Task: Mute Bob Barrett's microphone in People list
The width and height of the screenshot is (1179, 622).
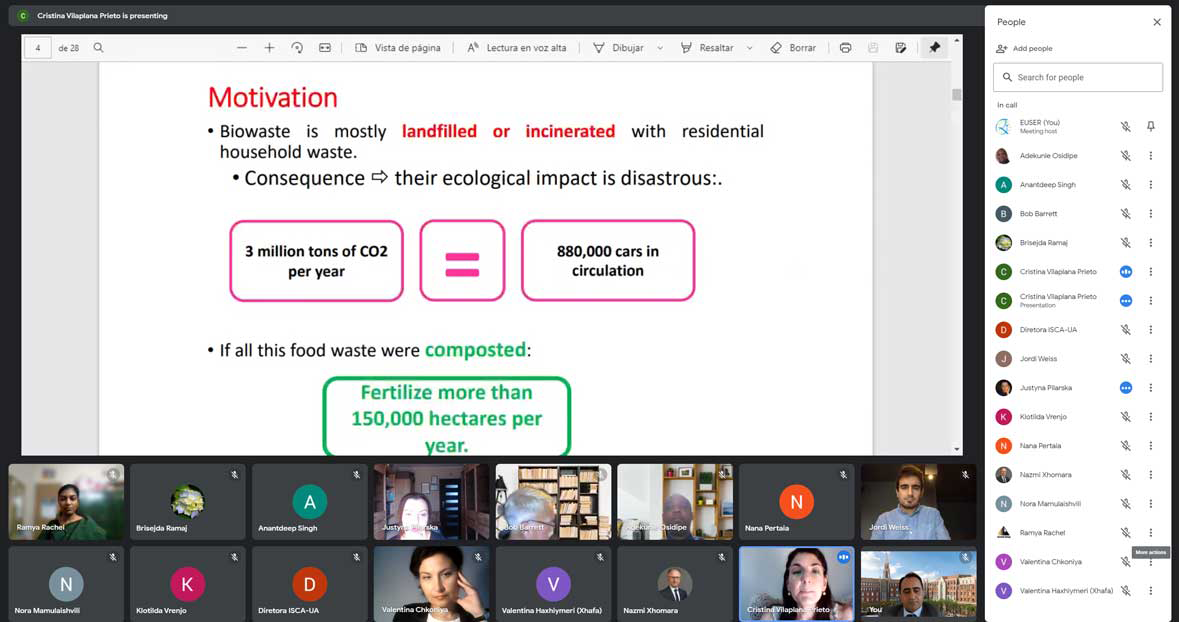Action: coord(1125,214)
